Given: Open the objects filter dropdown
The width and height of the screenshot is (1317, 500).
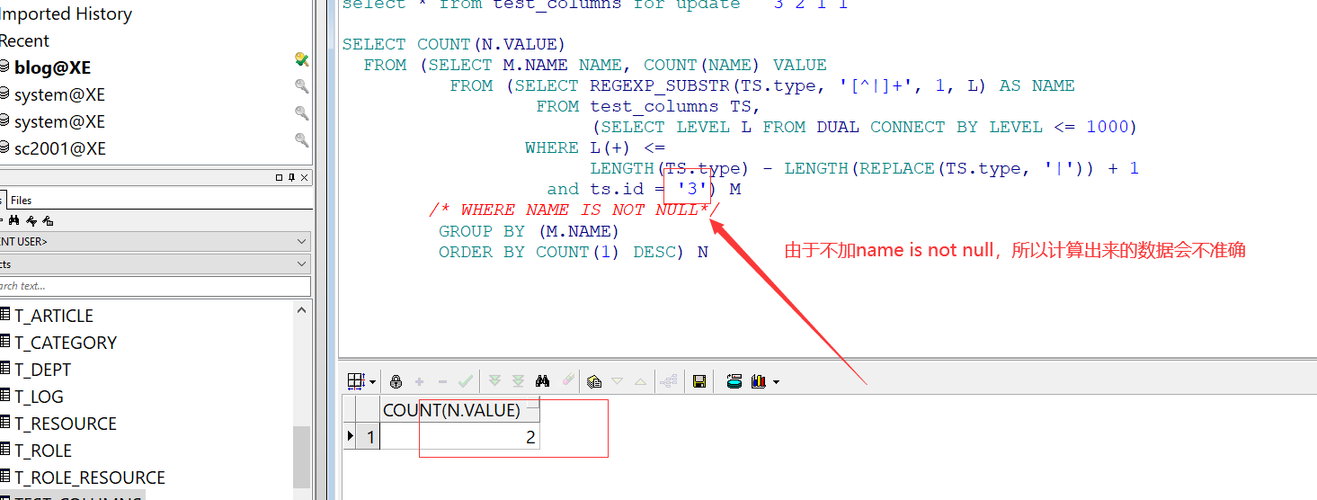Looking at the screenshot, I should (155, 264).
